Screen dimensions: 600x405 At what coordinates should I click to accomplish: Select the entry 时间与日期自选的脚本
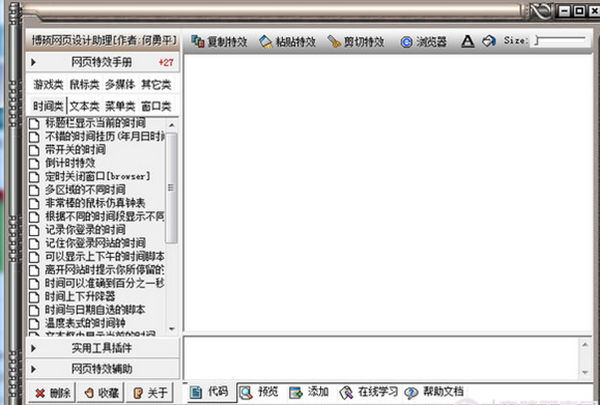click(95, 310)
